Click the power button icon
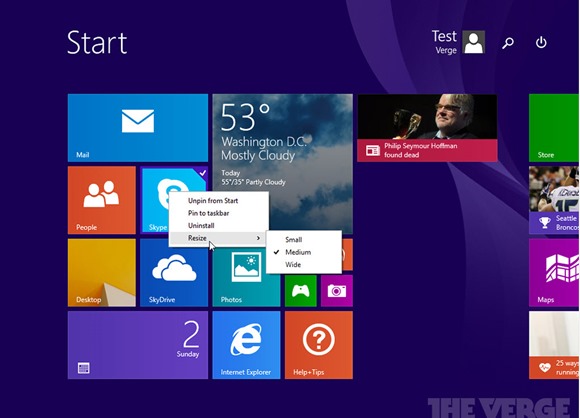 (x=541, y=43)
